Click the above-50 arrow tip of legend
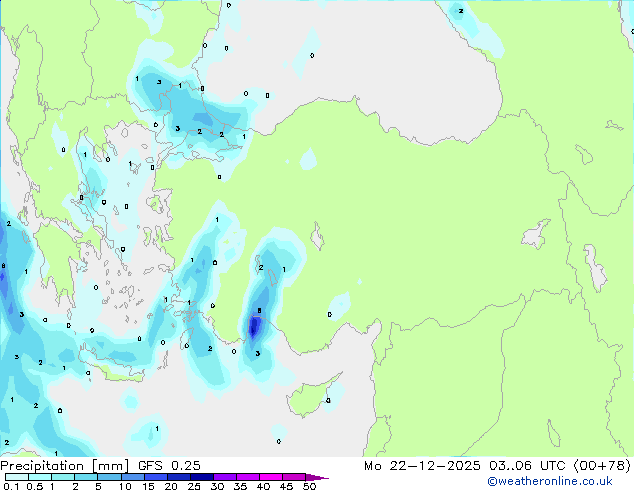Viewport: 634px width, 490px height. (317, 477)
